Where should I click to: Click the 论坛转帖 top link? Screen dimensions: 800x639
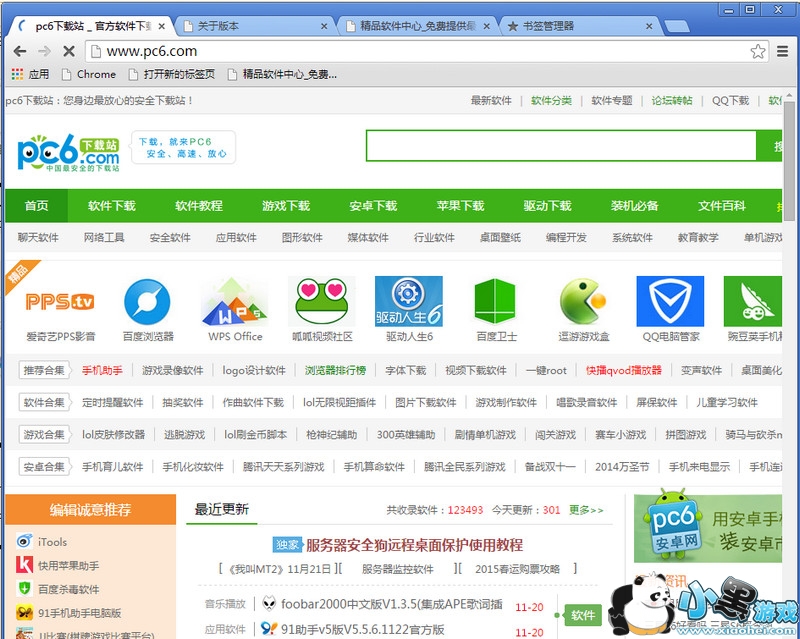click(671, 101)
